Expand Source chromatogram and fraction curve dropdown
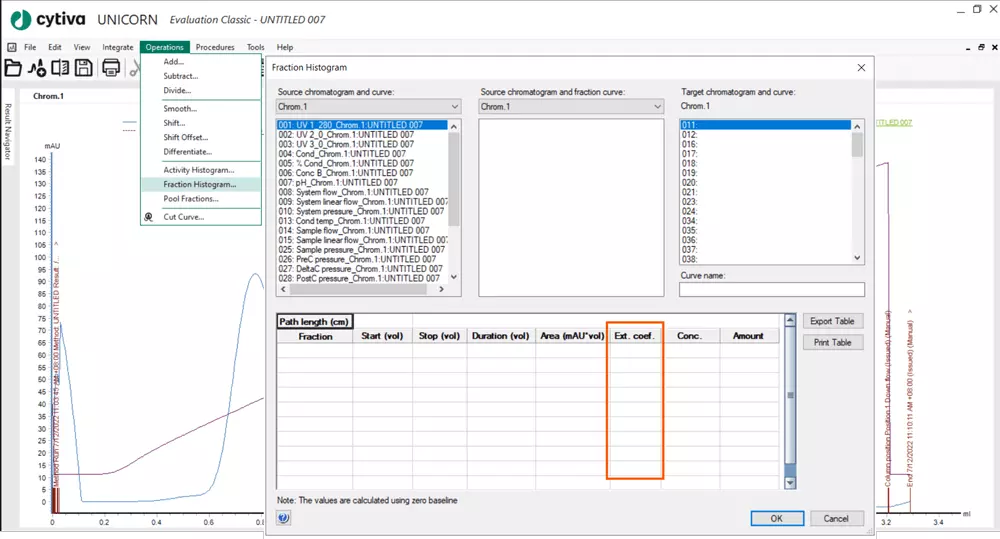 pos(657,106)
